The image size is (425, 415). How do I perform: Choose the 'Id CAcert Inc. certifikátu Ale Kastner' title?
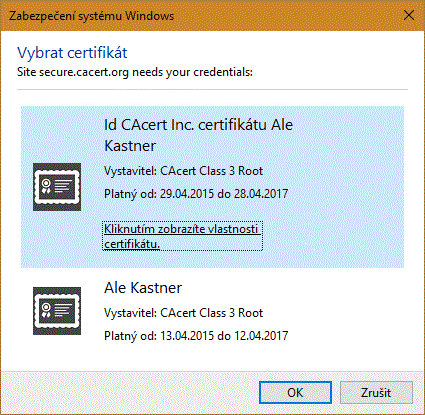tap(198, 135)
